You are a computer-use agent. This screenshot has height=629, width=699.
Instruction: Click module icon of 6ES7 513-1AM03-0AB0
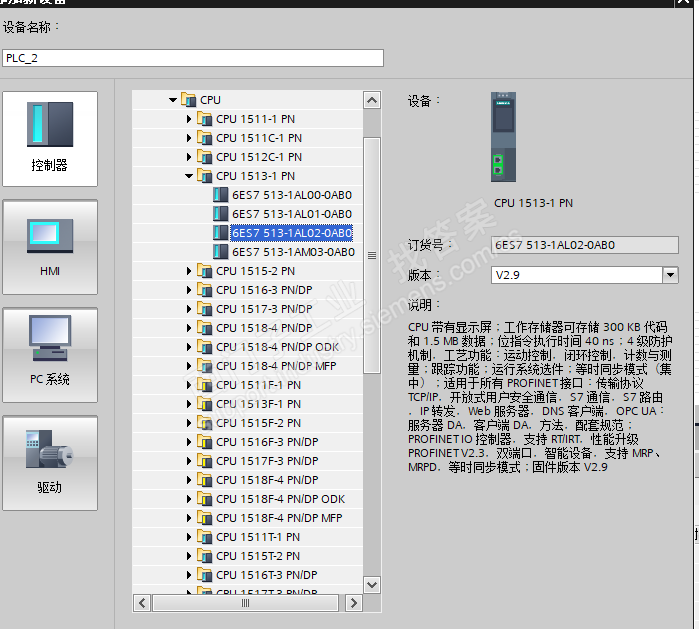(x=220, y=252)
